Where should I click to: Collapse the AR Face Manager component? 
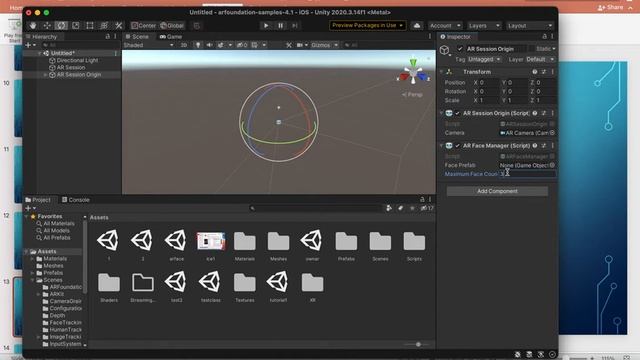click(441, 146)
